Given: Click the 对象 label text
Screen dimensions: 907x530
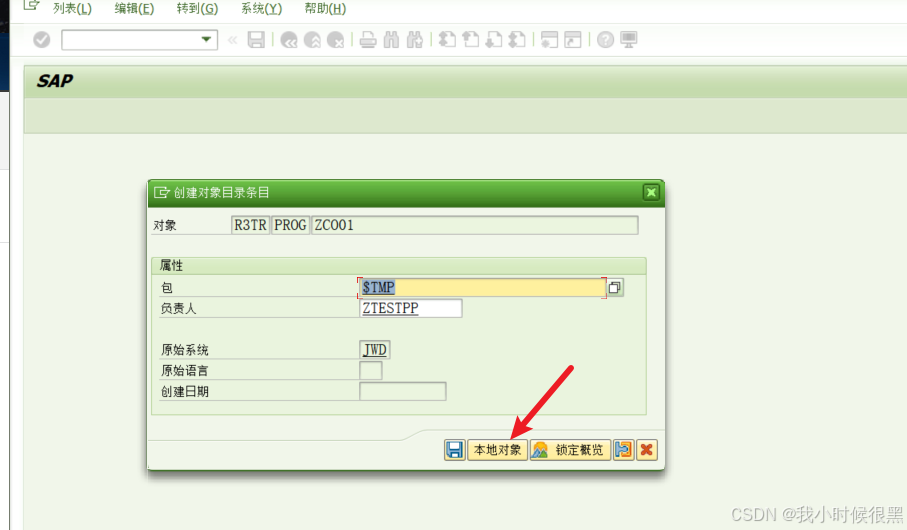Looking at the screenshot, I should click(165, 226).
